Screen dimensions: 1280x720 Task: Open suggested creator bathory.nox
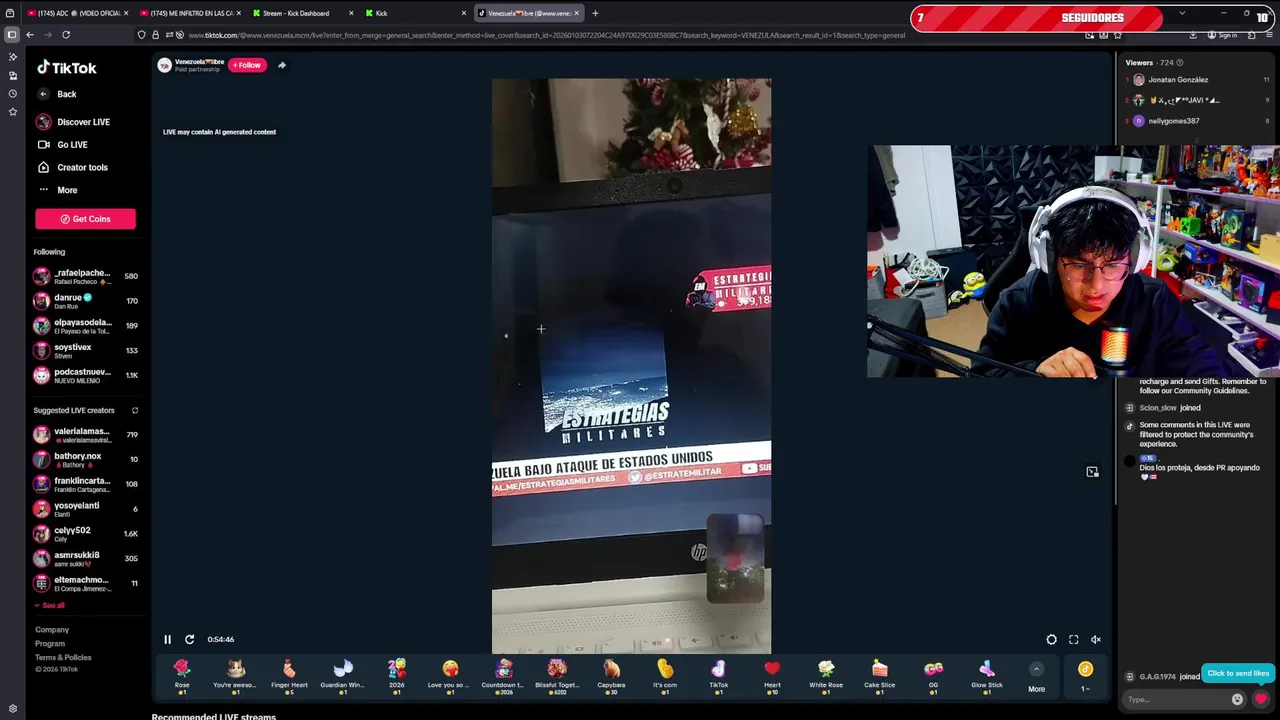point(86,459)
